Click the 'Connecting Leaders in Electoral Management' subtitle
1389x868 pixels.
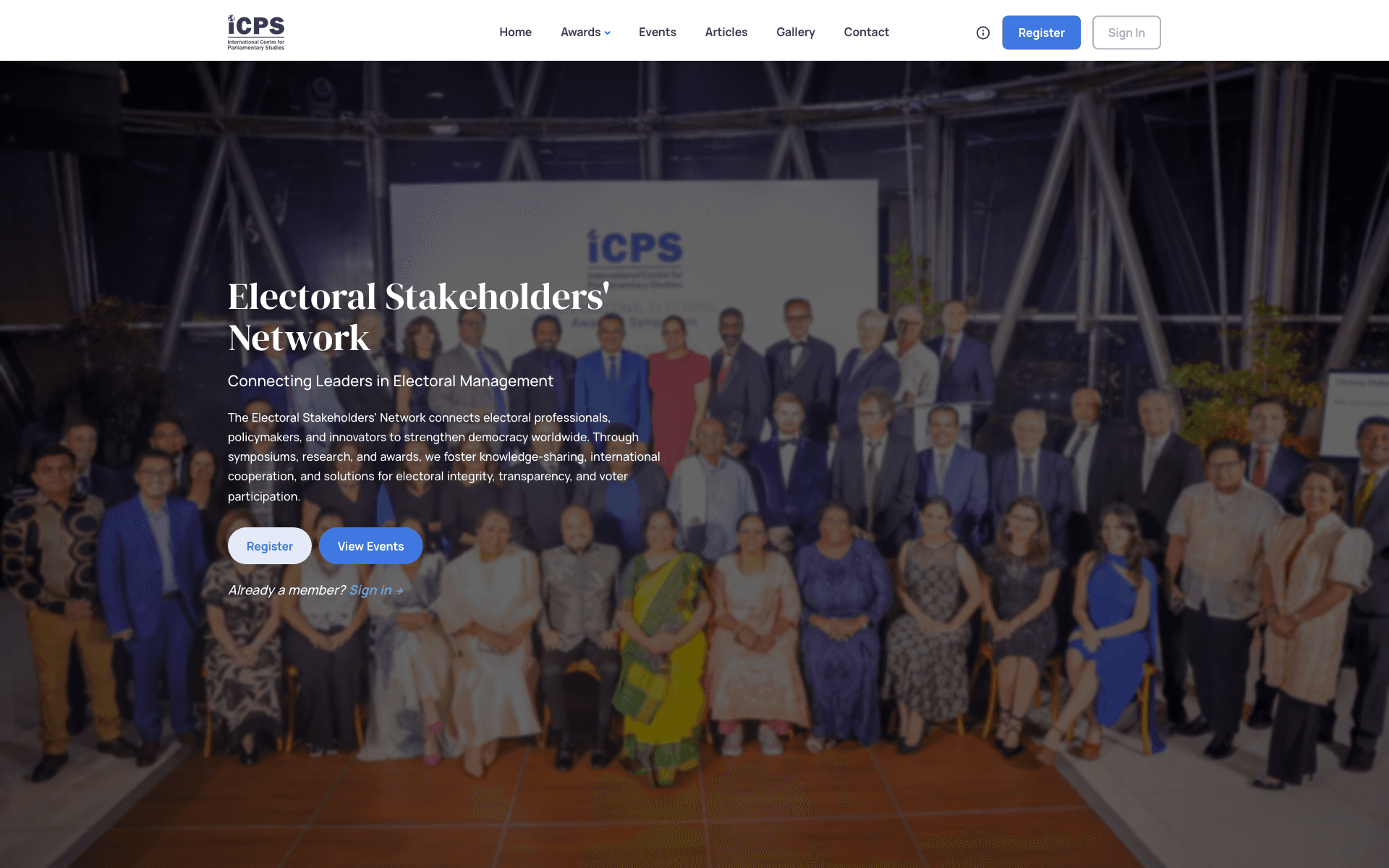coord(391,381)
